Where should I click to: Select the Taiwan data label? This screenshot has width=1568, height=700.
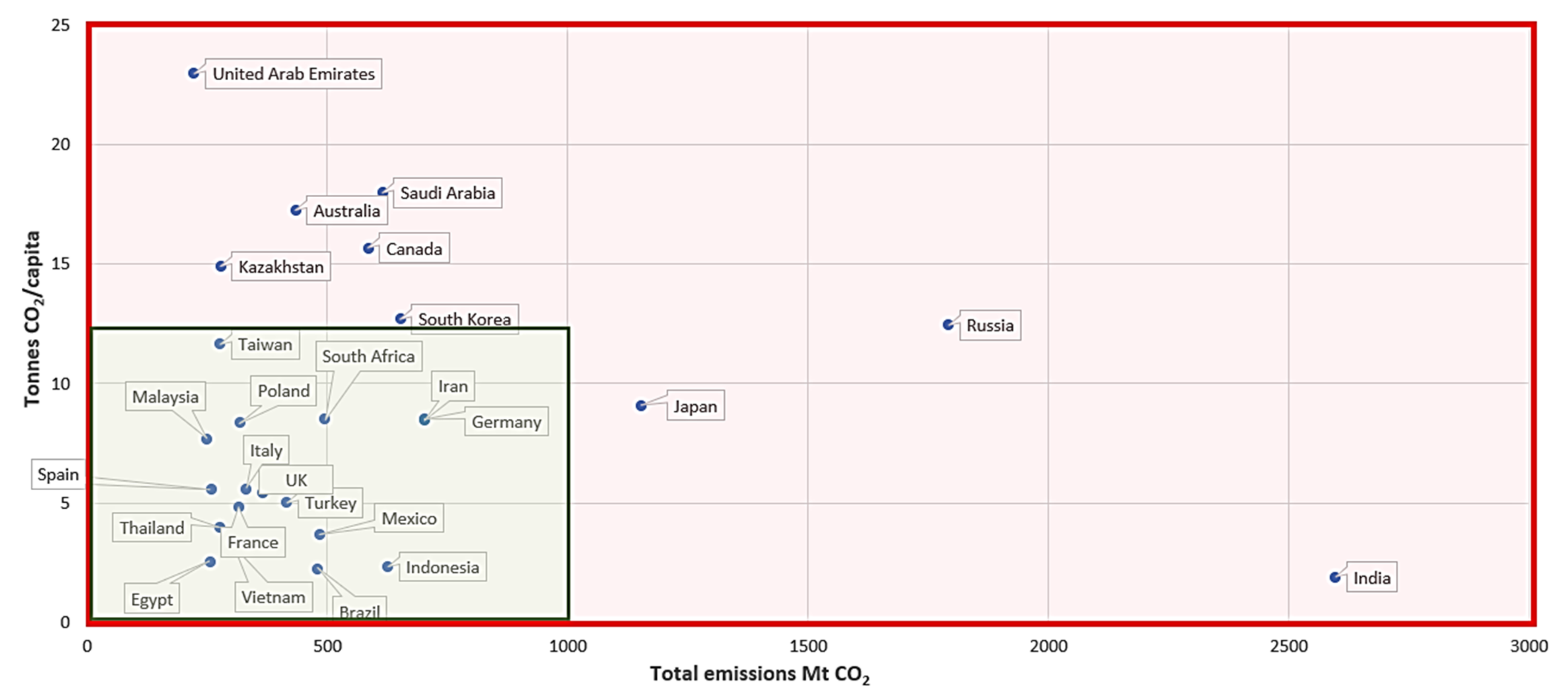click(x=265, y=344)
